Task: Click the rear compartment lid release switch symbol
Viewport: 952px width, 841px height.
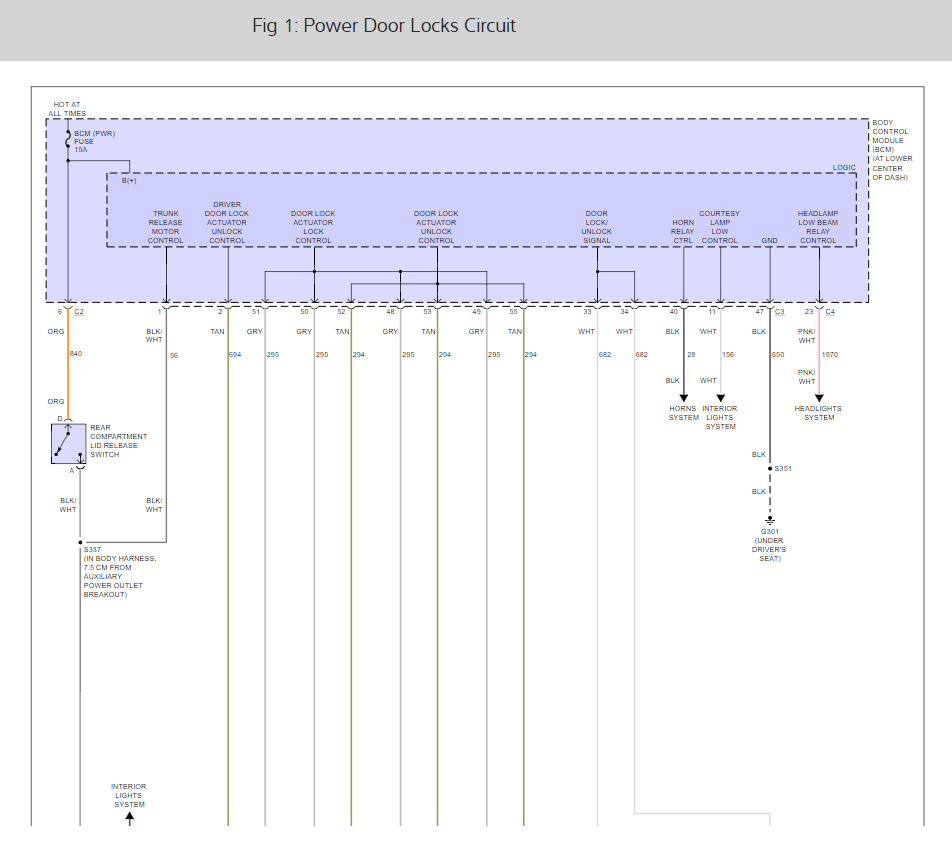Action: point(68,444)
